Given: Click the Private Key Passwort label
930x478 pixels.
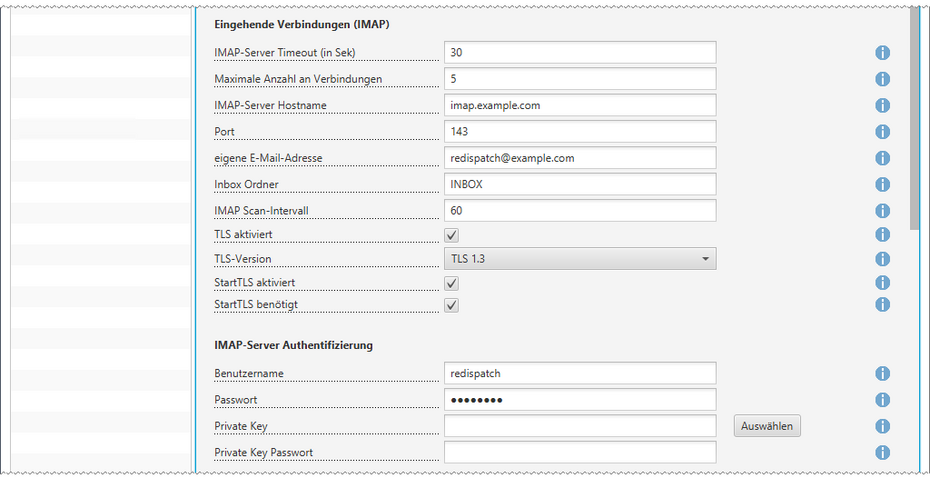Looking at the screenshot, I should (x=263, y=452).
